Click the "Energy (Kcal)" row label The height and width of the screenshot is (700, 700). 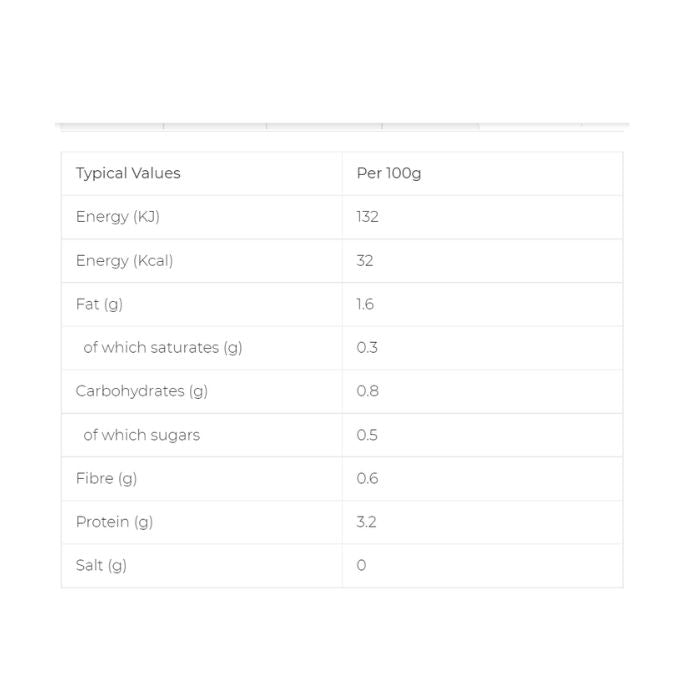(124, 261)
